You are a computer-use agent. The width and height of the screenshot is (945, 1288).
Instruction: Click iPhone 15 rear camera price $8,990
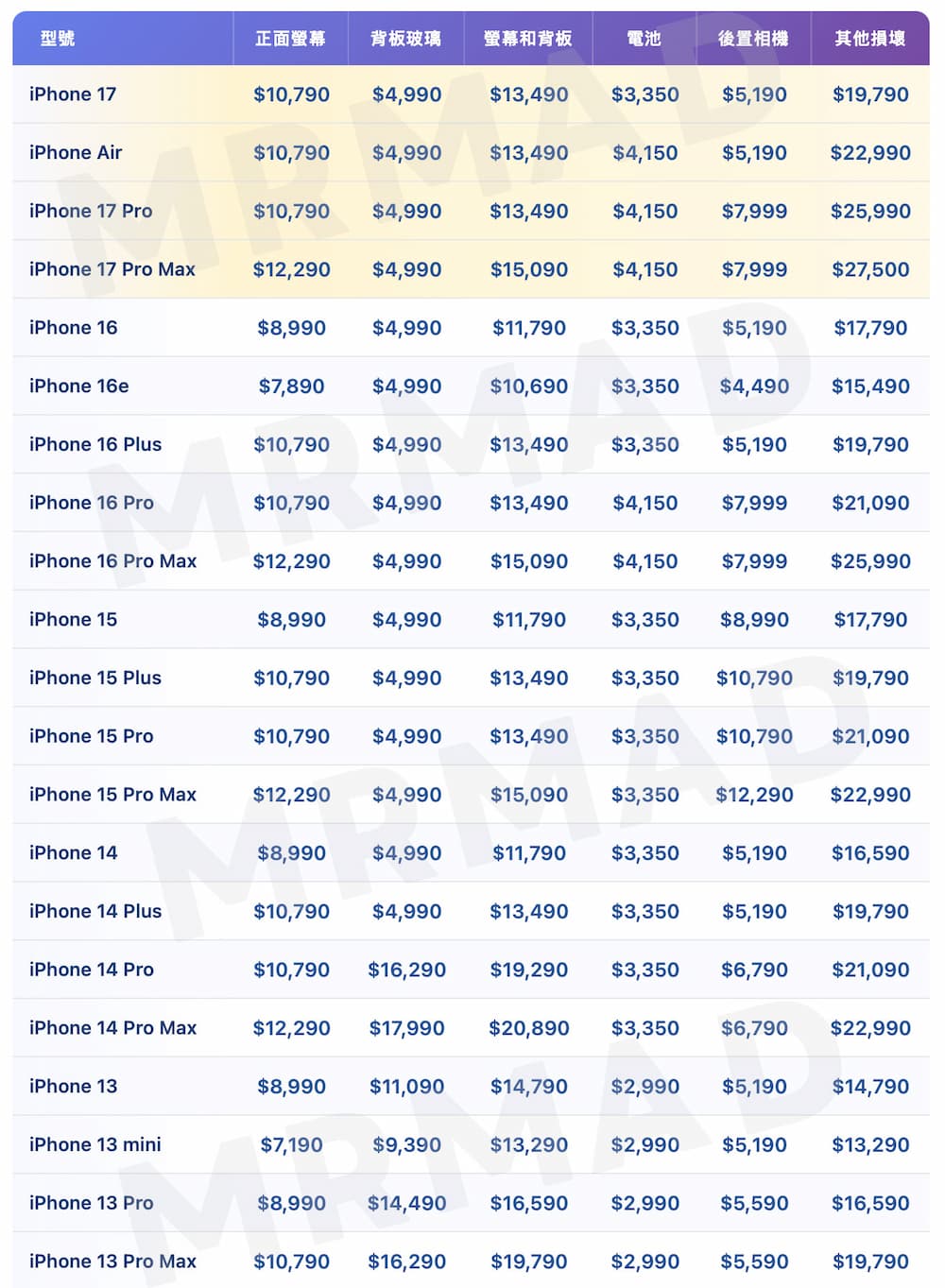tap(754, 619)
